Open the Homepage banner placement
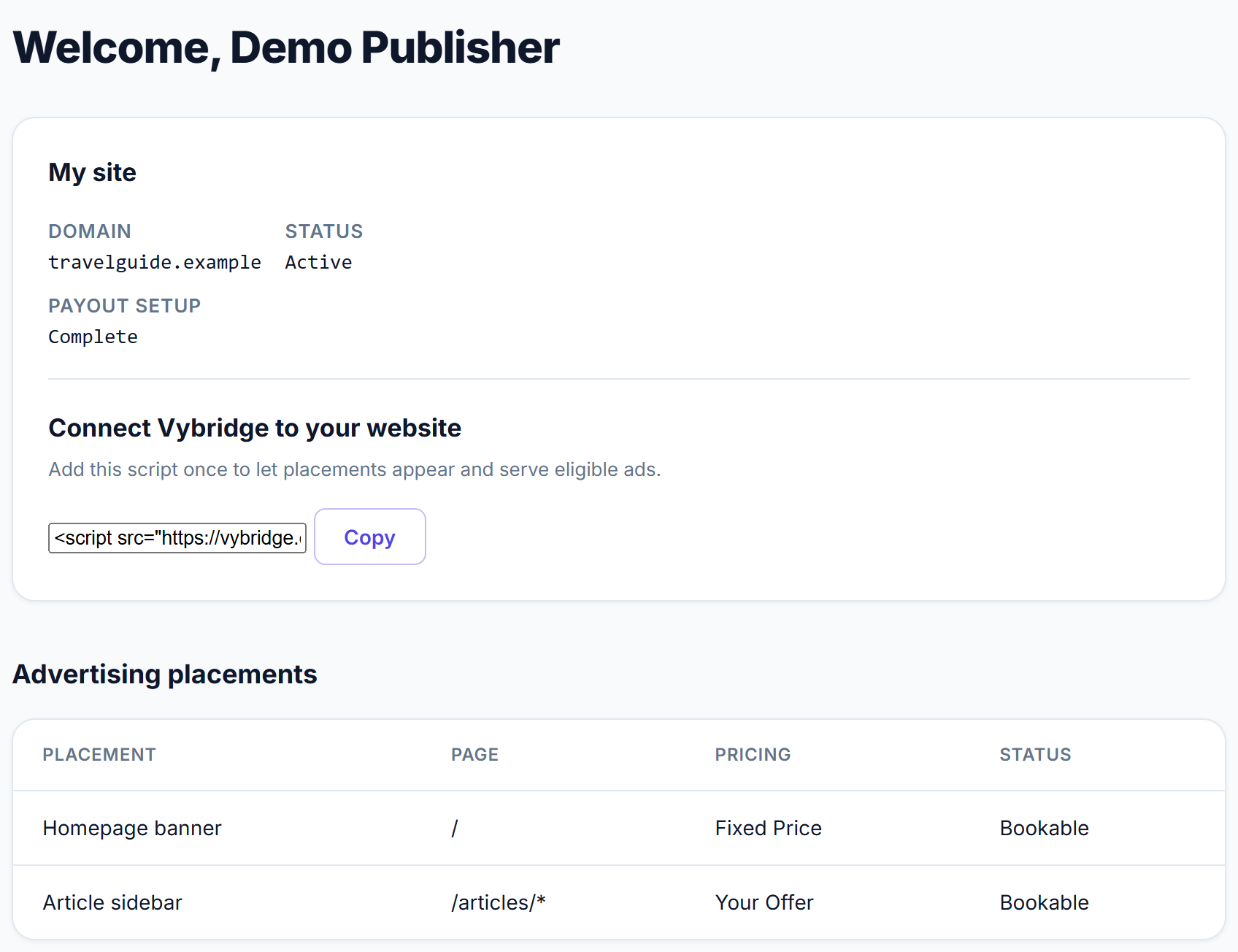Viewport: 1238px width, 952px height. [132, 828]
